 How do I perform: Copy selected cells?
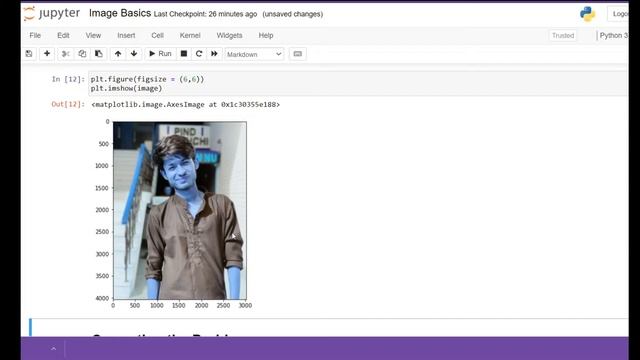[82, 54]
